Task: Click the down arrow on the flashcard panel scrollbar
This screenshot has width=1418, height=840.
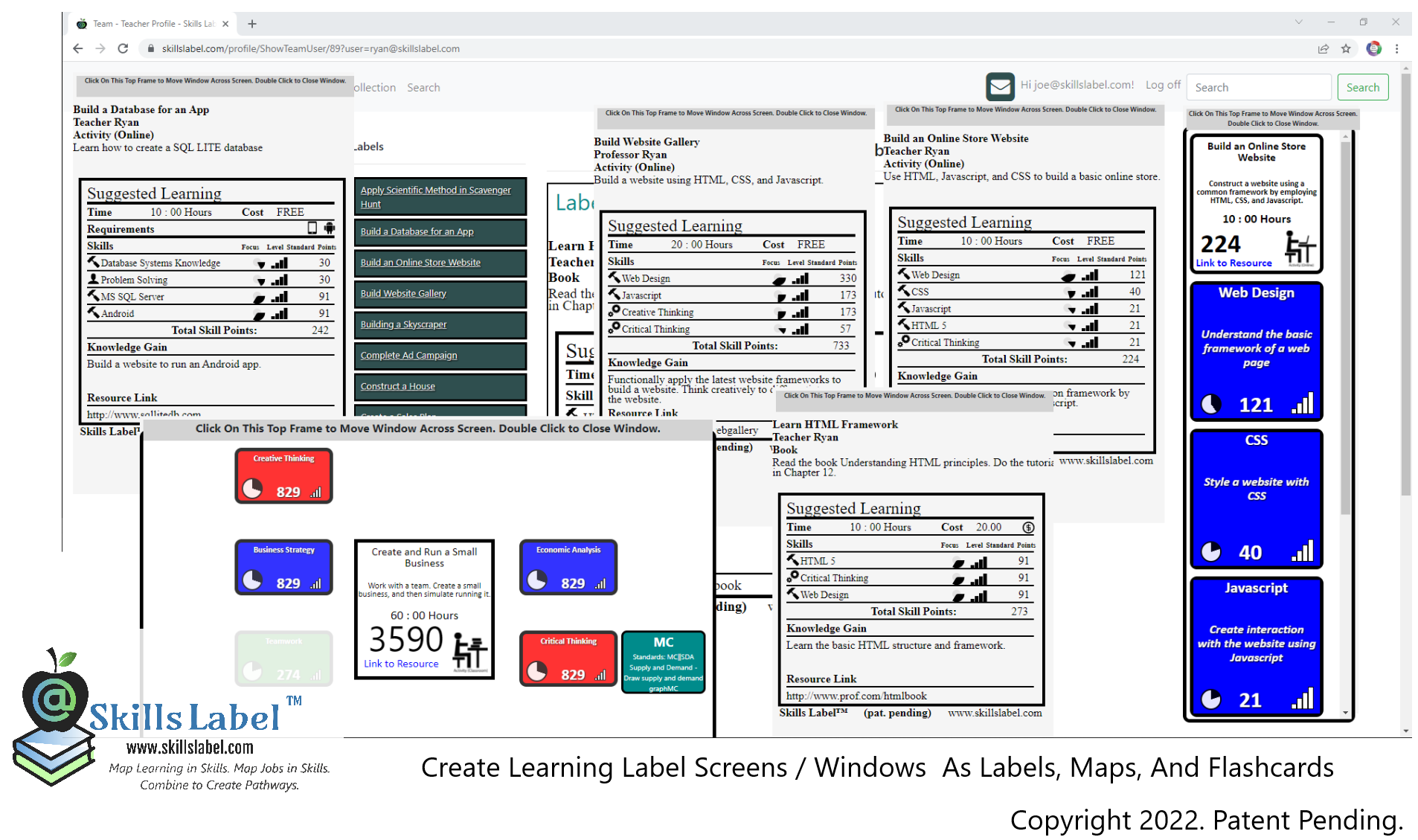Action: pyautogui.click(x=1345, y=713)
